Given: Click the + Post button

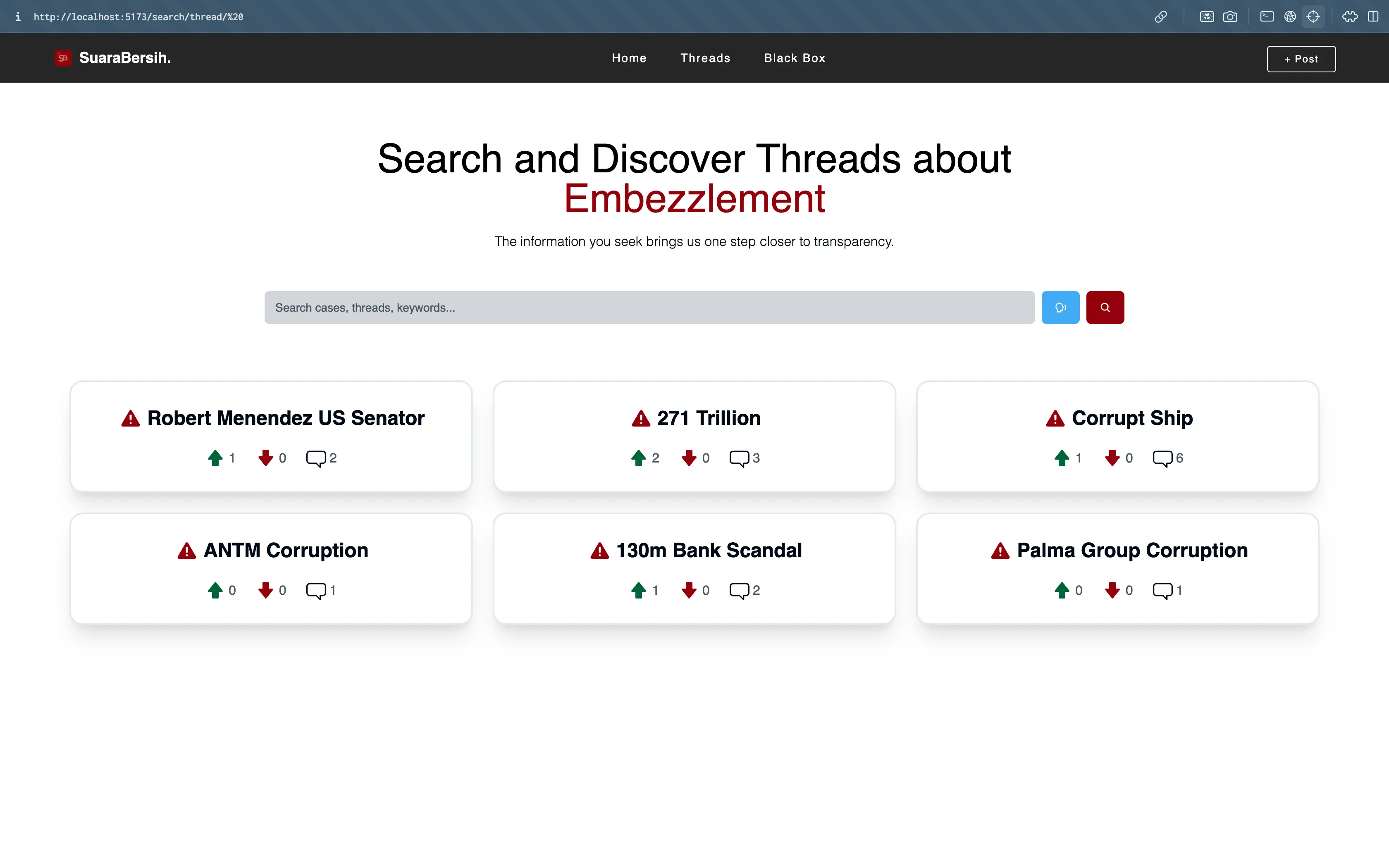Looking at the screenshot, I should (x=1301, y=59).
